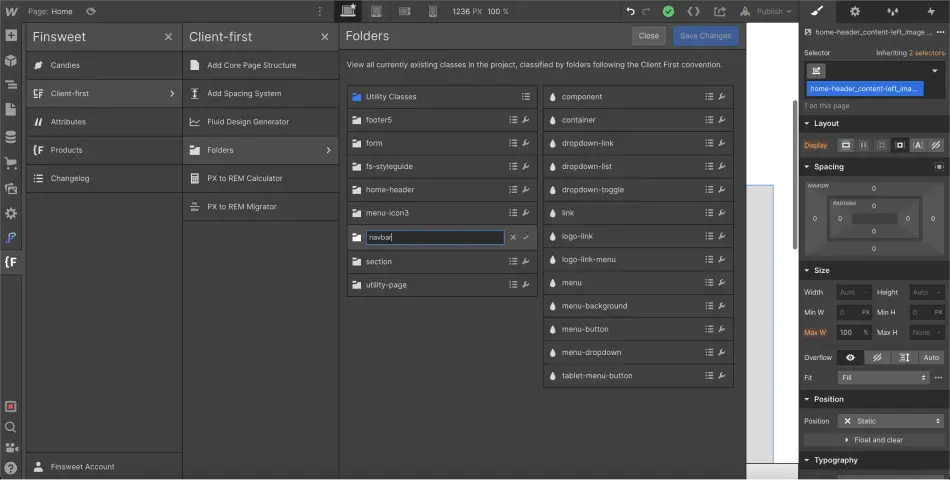The image size is (950, 480).
Task: Open list icon for dropdown-toggle class
Action: (x=709, y=190)
